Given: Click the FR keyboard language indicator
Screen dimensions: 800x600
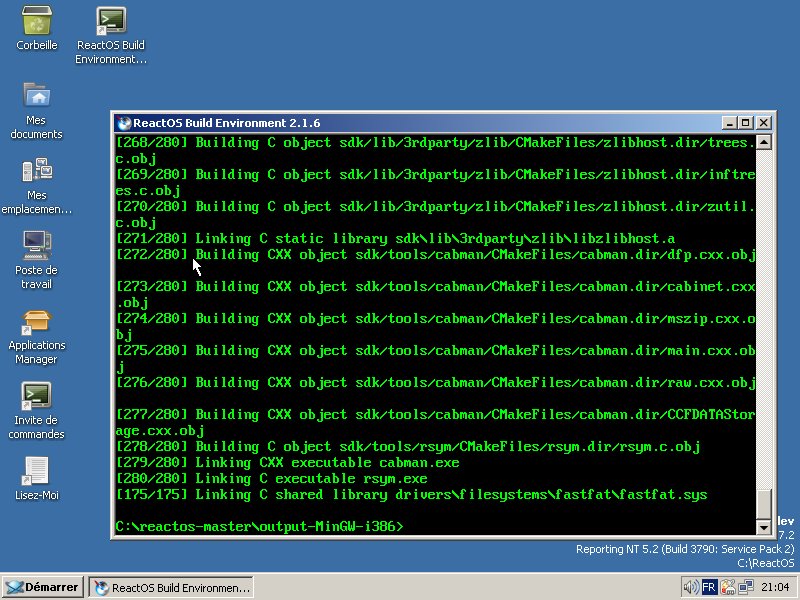Looking at the screenshot, I should coord(709,587).
